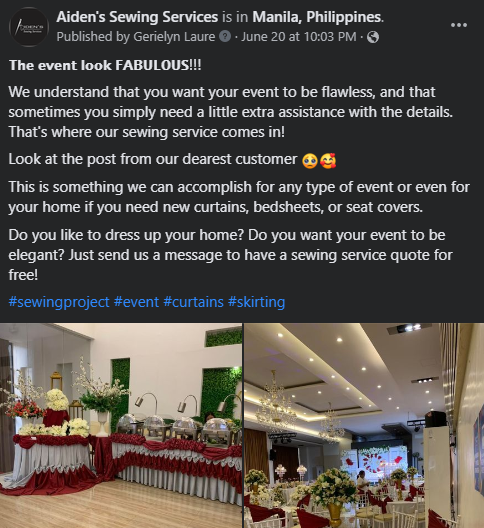Open the event hall chandelier photo
Screen dimensions: 484x528
pyautogui.click(x=364, y=426)
